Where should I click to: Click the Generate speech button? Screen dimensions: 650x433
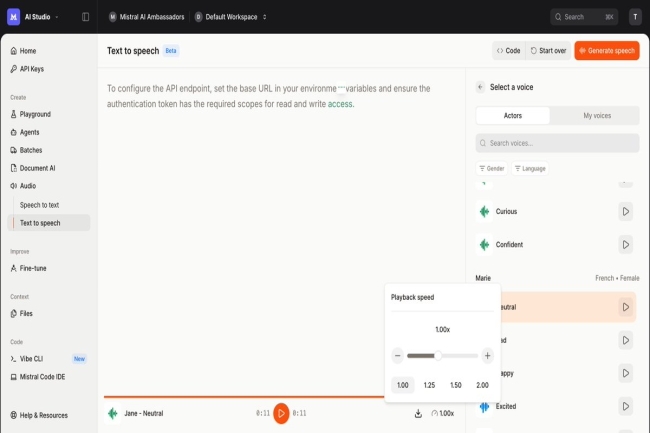tap(606, 50)
